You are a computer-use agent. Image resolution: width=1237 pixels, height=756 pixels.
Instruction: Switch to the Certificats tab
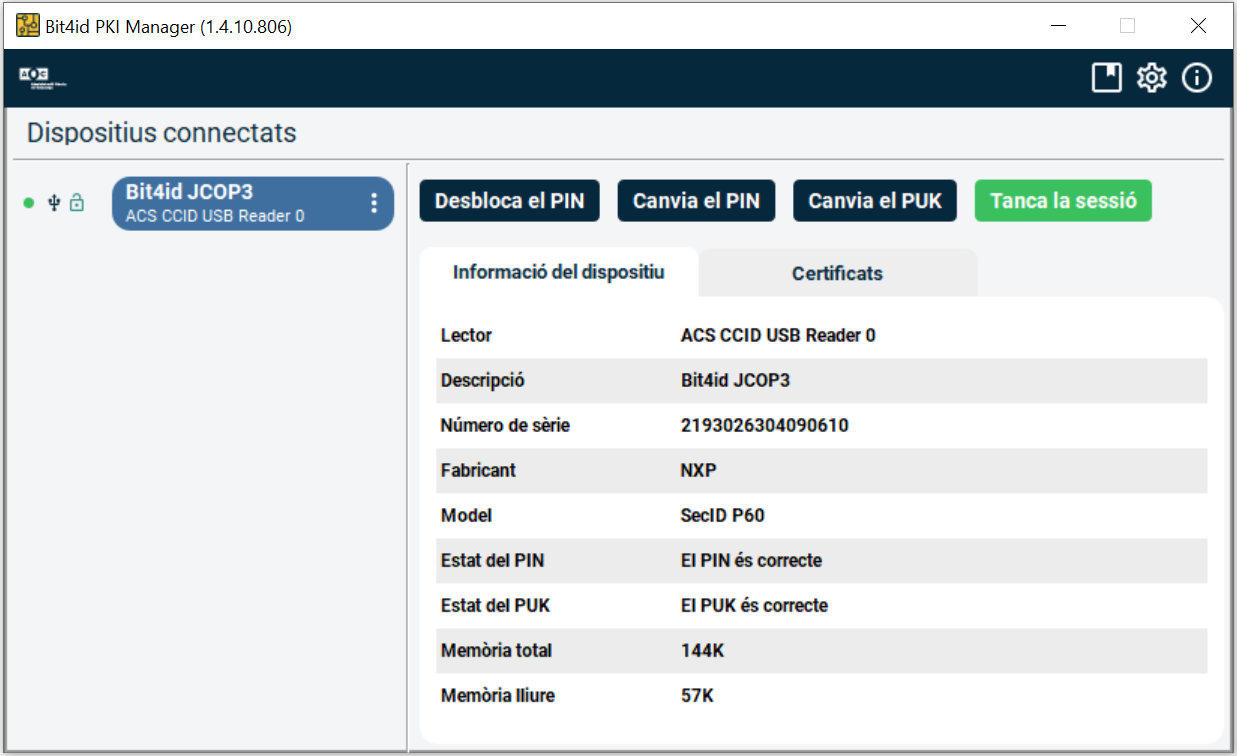837,273
